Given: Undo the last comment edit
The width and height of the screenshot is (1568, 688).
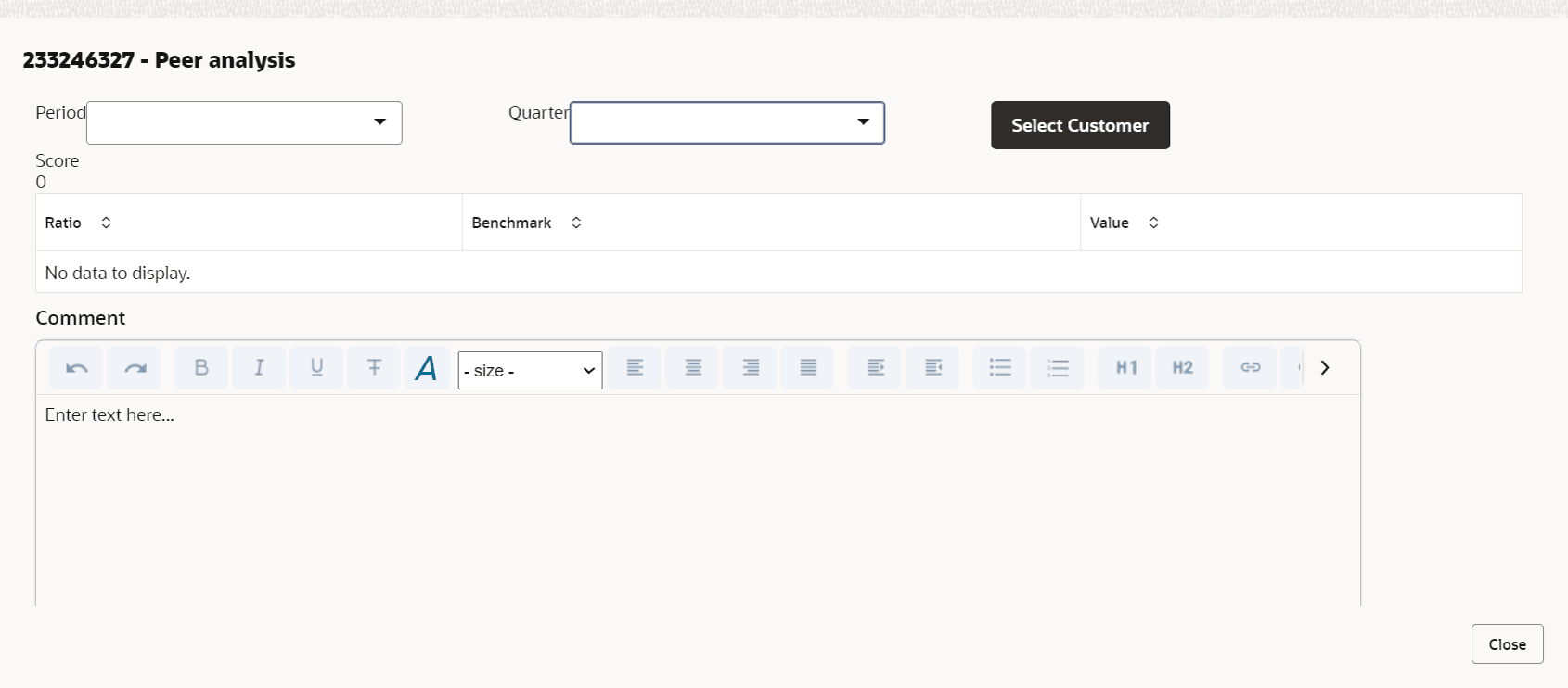Looking at the screenshot, I should pyautogui.click(x=77, y=368).
